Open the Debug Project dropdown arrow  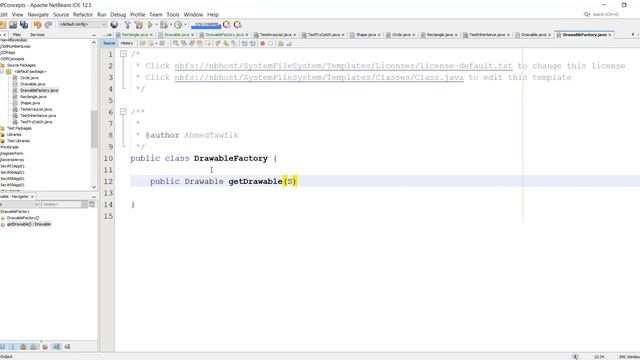[171, 25]
